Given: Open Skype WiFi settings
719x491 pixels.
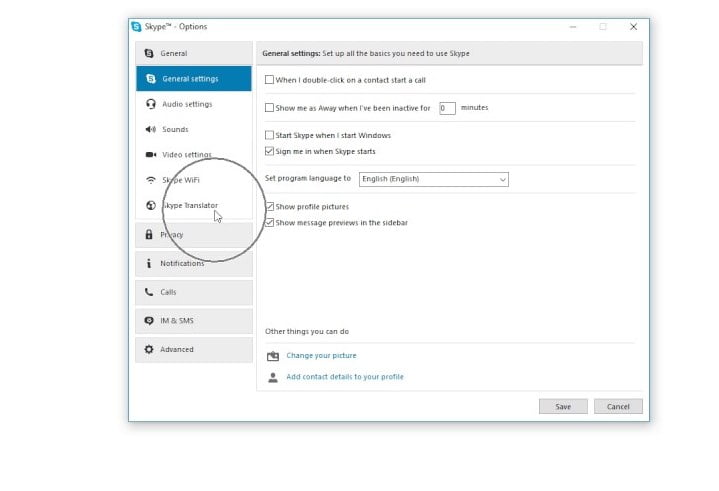Looking at the screenshot, I should (x=194, y=180).
